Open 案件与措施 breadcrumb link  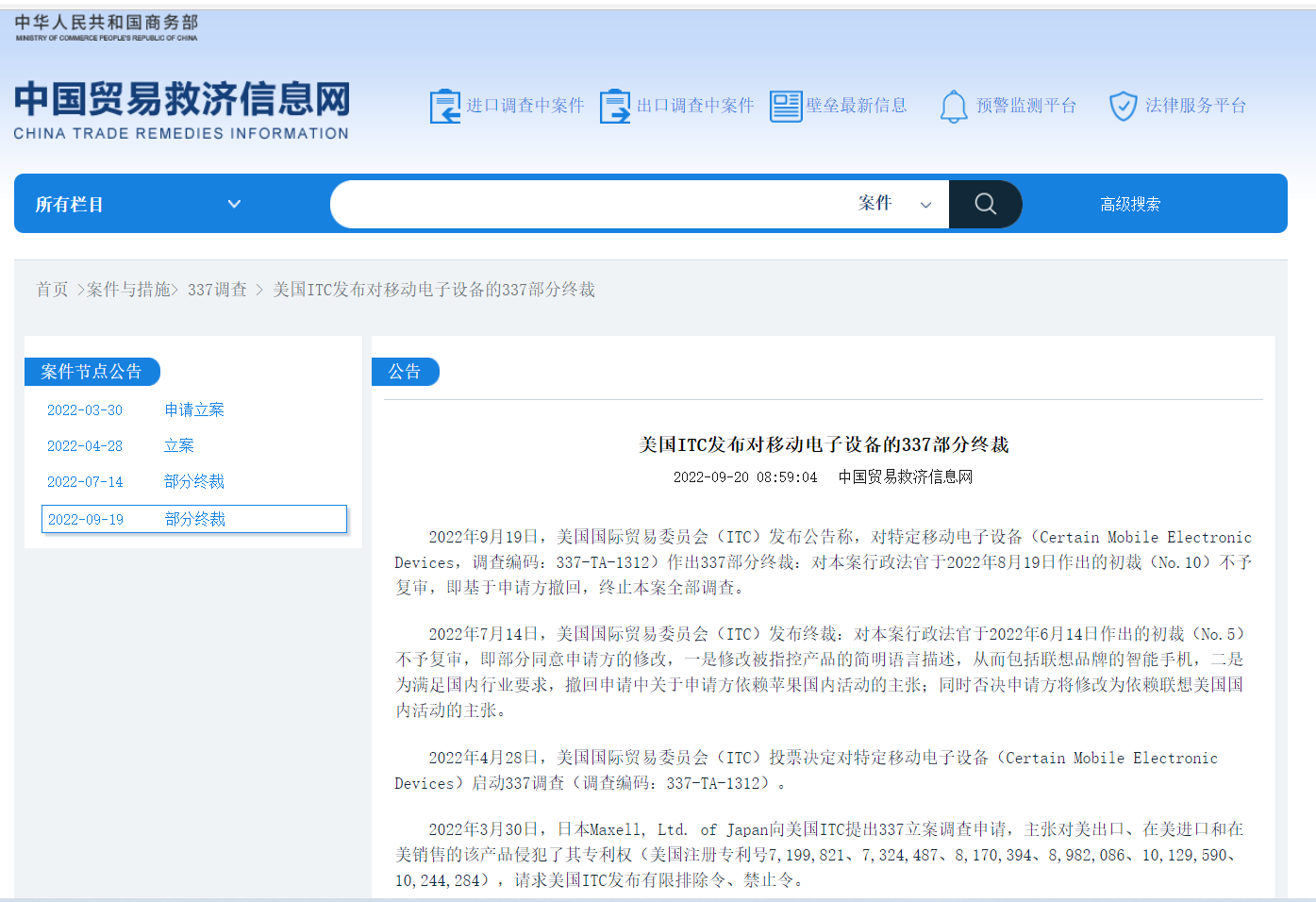(128, 290)
